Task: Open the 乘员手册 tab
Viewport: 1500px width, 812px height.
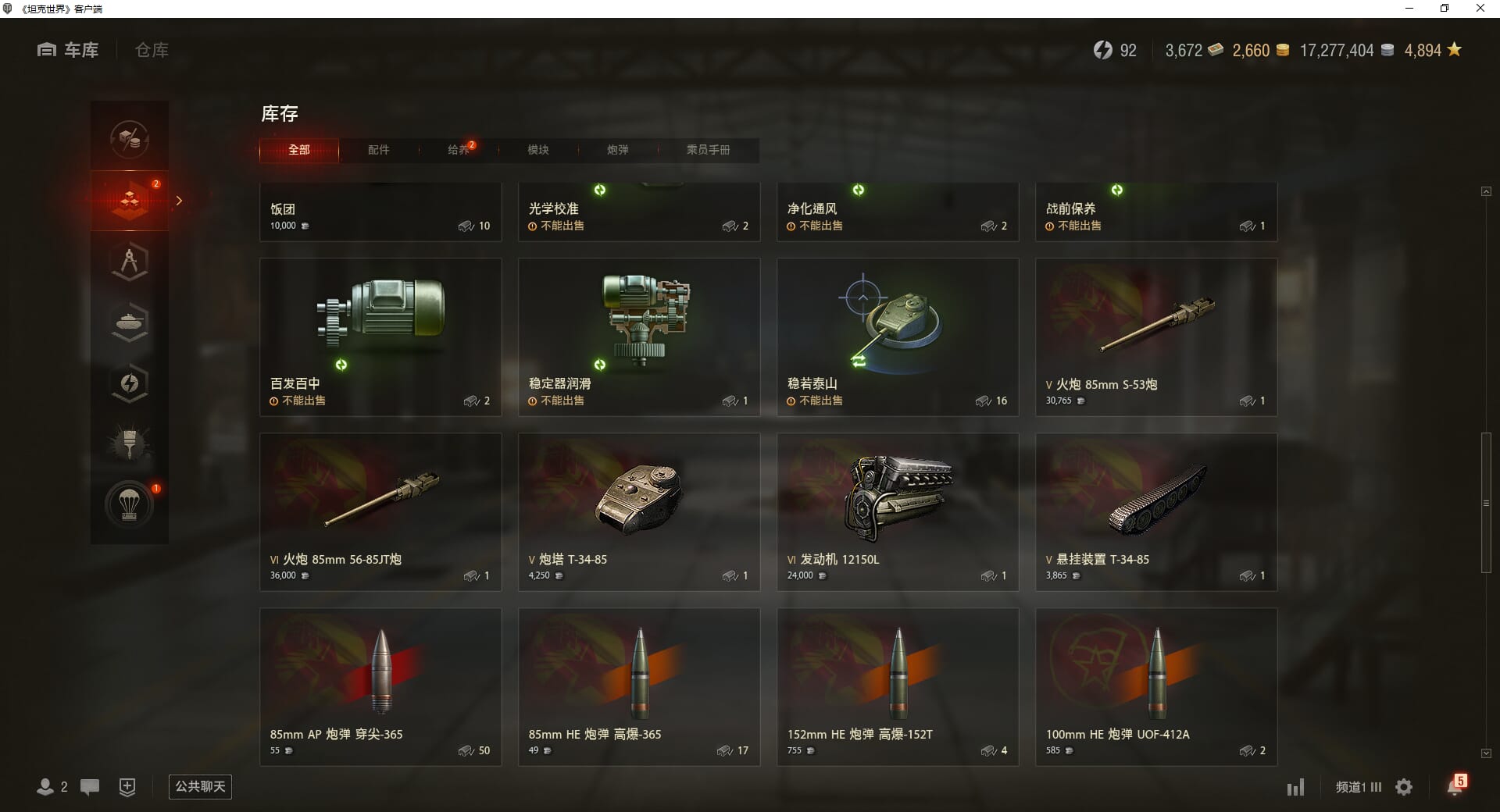Action: tap(709, 150)
